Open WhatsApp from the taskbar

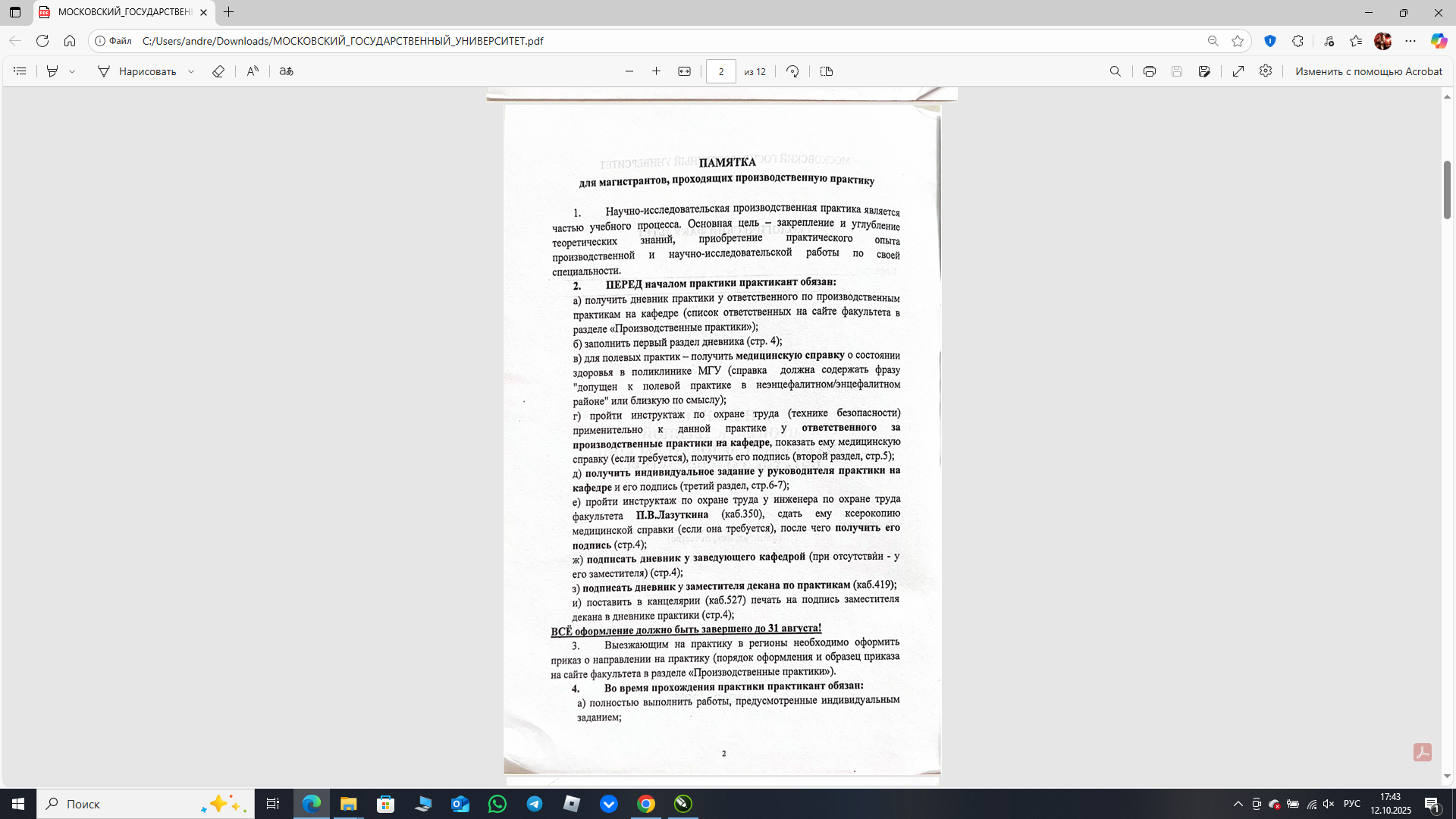coord(497,804)
